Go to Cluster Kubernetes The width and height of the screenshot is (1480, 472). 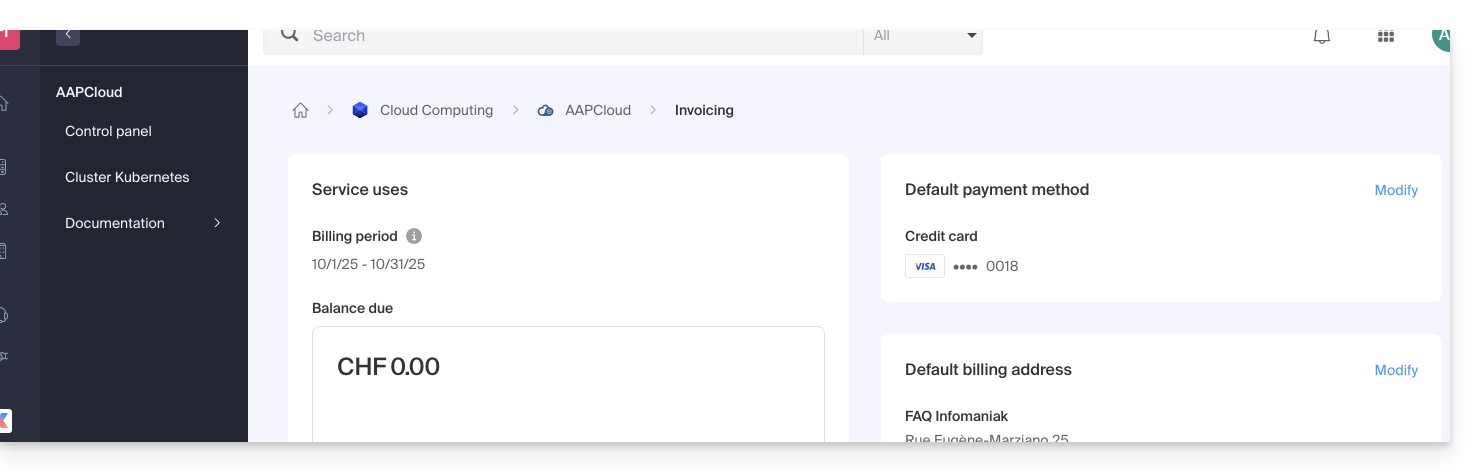(x=127, y=177)
